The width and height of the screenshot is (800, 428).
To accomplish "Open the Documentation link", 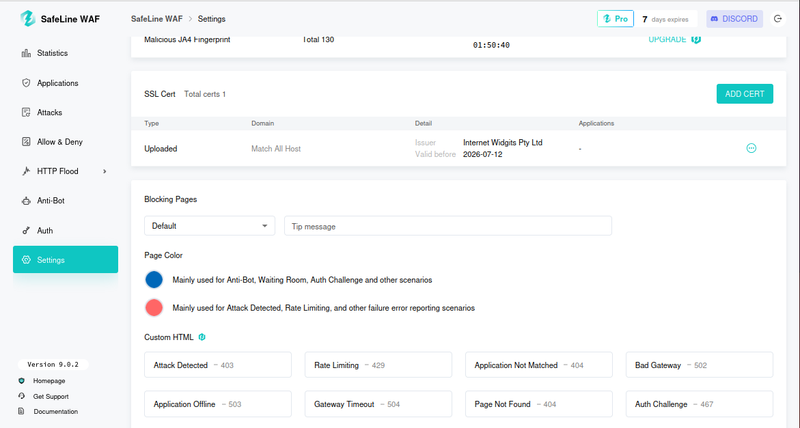I will pos(56,411).
